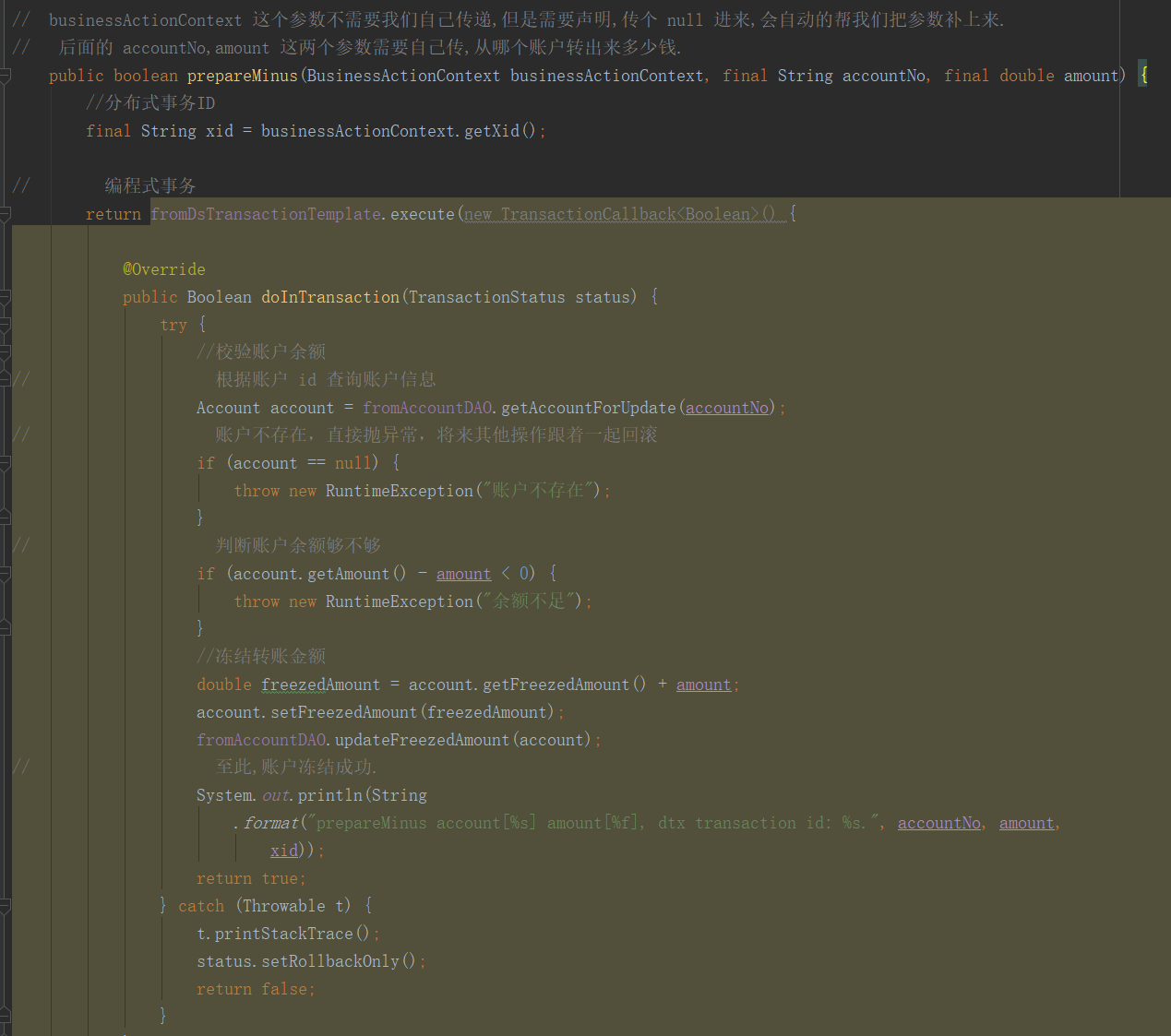Place cursor on 'final String xid' declaration

point(160,131)
